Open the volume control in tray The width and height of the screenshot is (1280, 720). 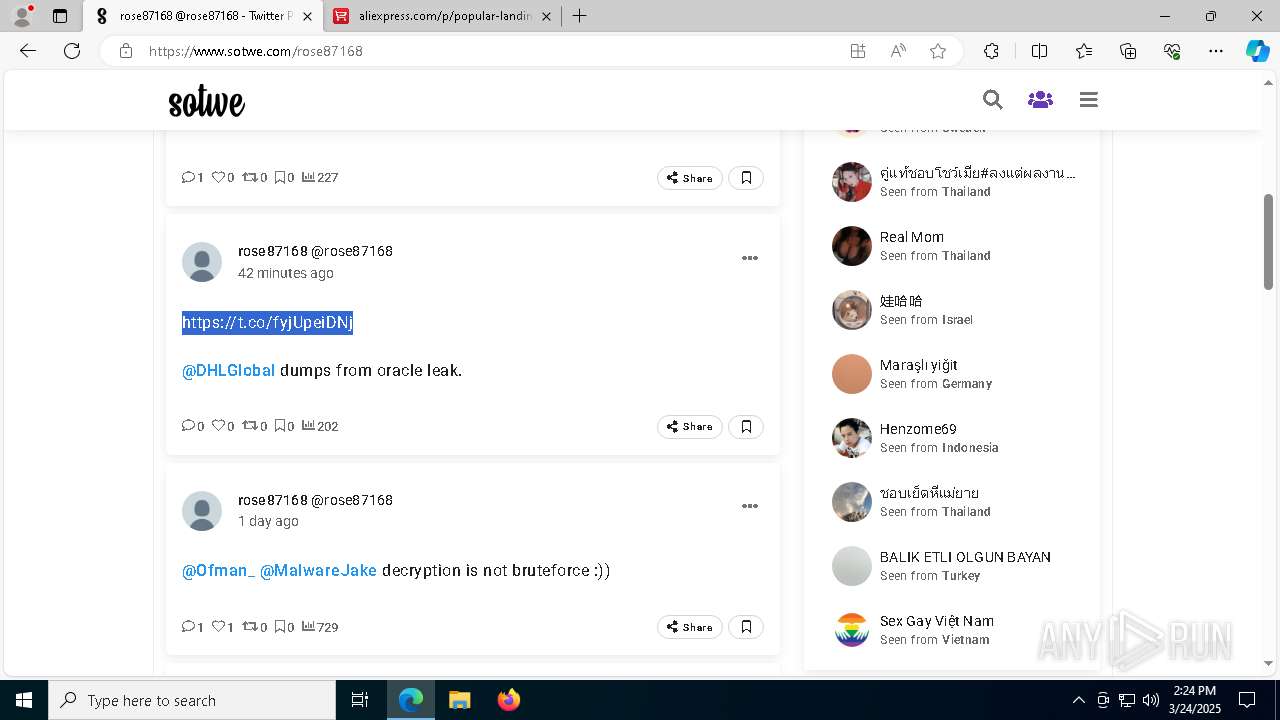pyautogui.click(x=1150, y=700)
